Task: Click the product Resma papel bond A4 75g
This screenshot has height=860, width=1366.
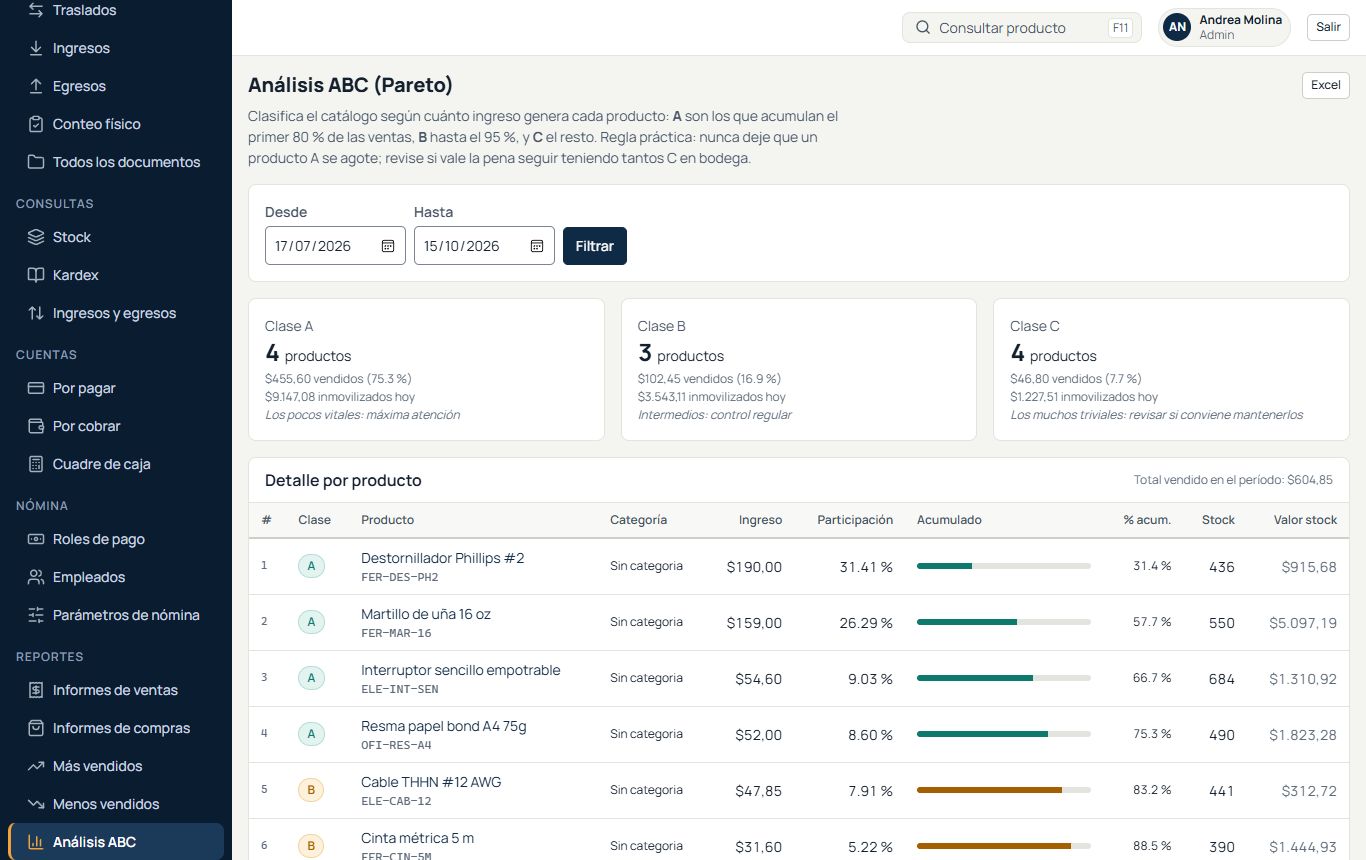Action: 443,726
